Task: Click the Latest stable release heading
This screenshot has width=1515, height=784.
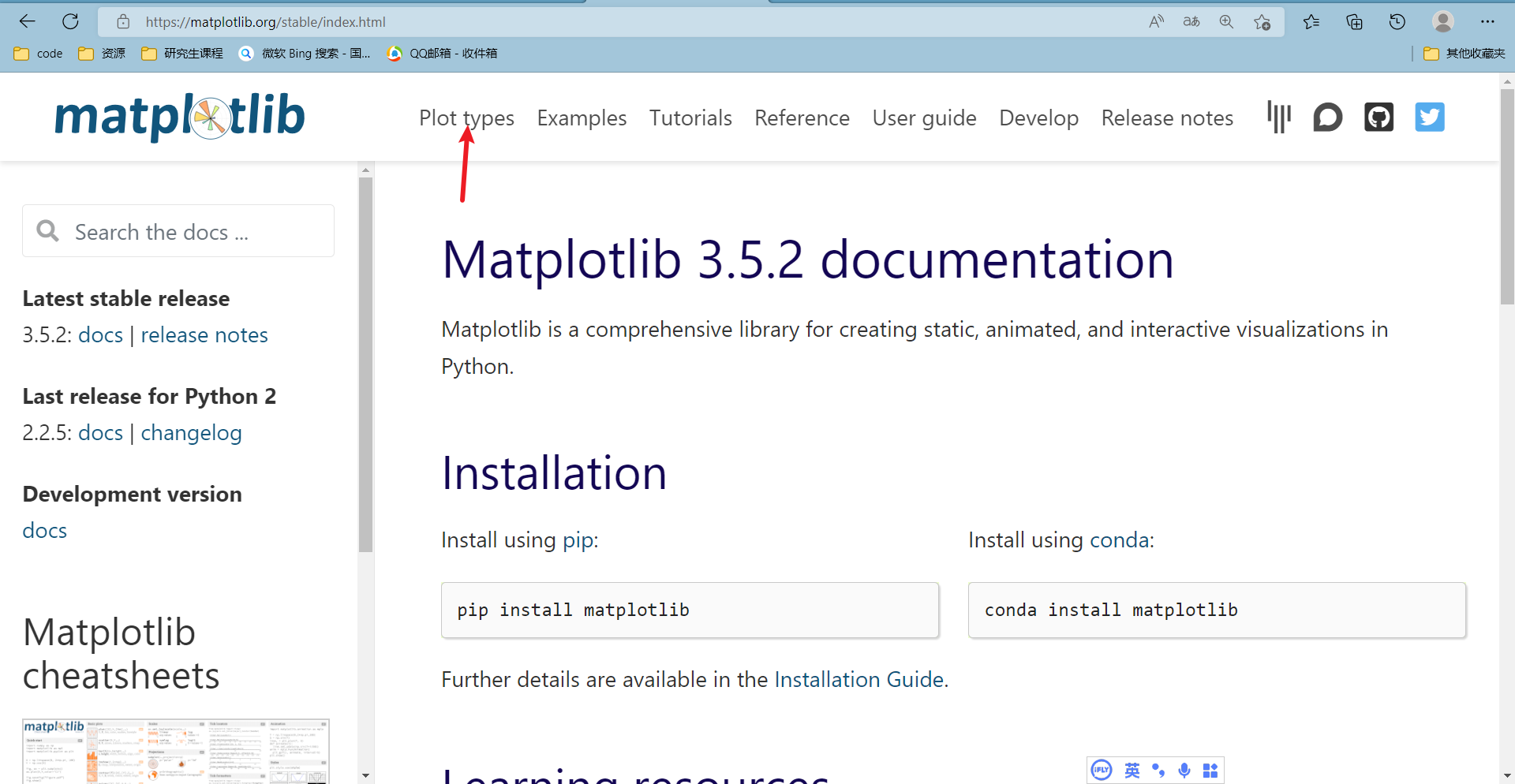Action: point(126,299)
